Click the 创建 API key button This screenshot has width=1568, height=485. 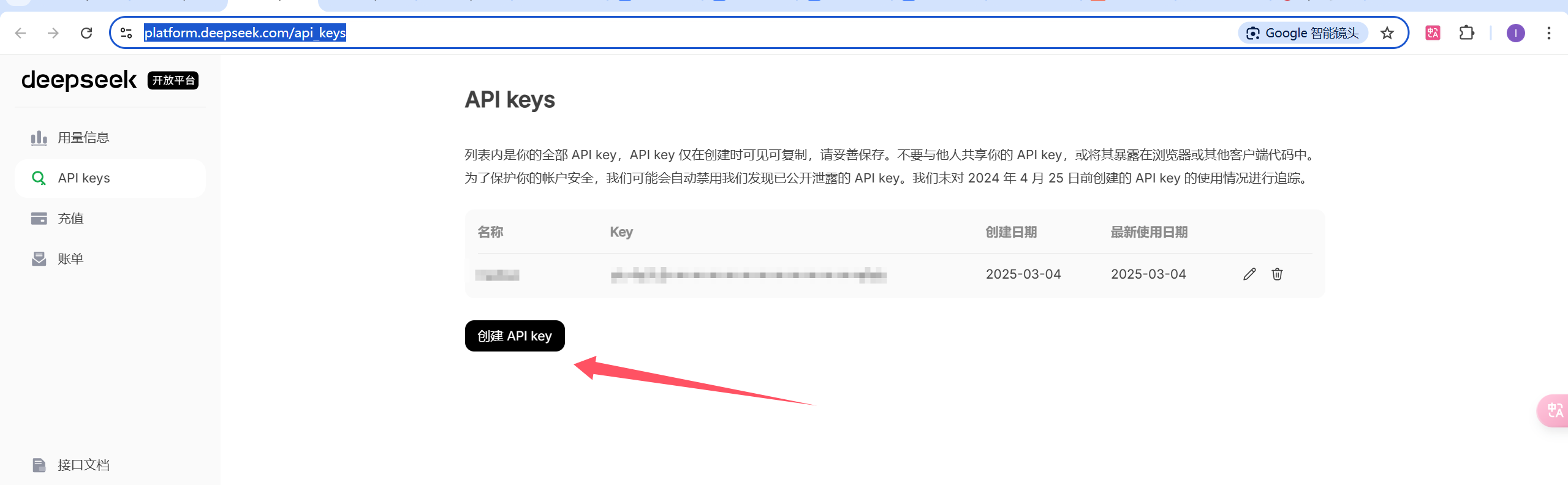pyautogui.click(x=515, y=336)
